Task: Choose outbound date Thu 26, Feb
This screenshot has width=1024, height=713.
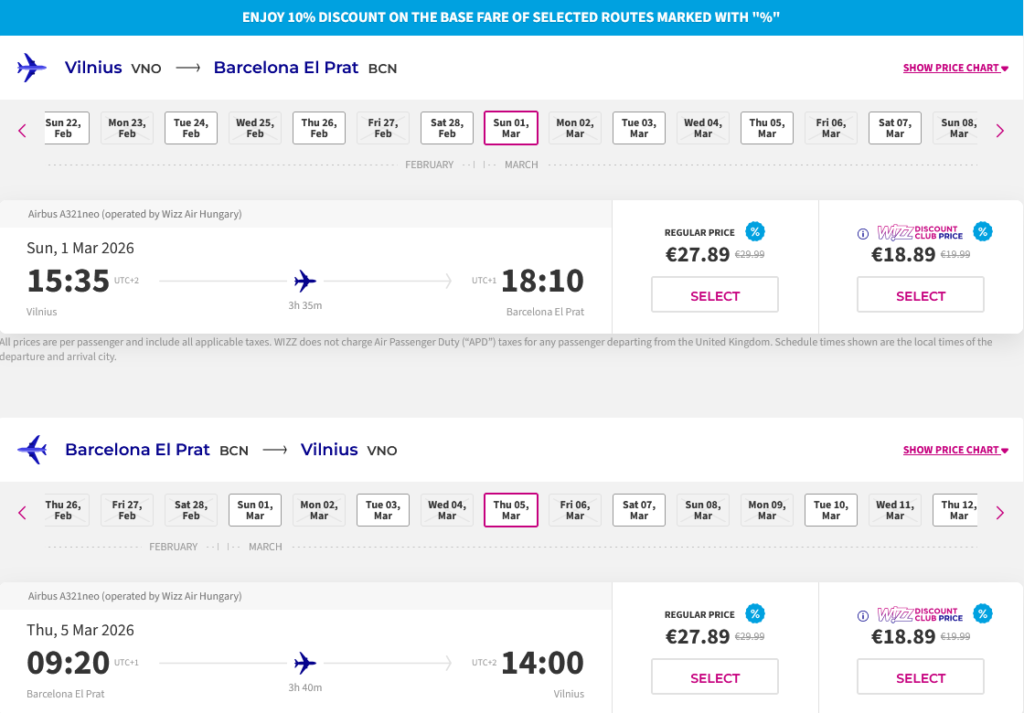Action: pos(319,128)
